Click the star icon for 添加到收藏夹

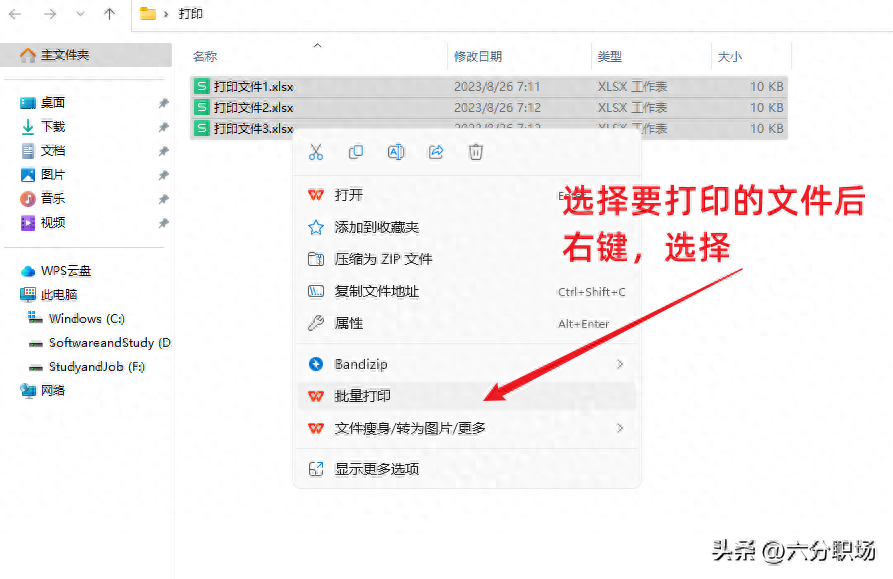[316, 228]
